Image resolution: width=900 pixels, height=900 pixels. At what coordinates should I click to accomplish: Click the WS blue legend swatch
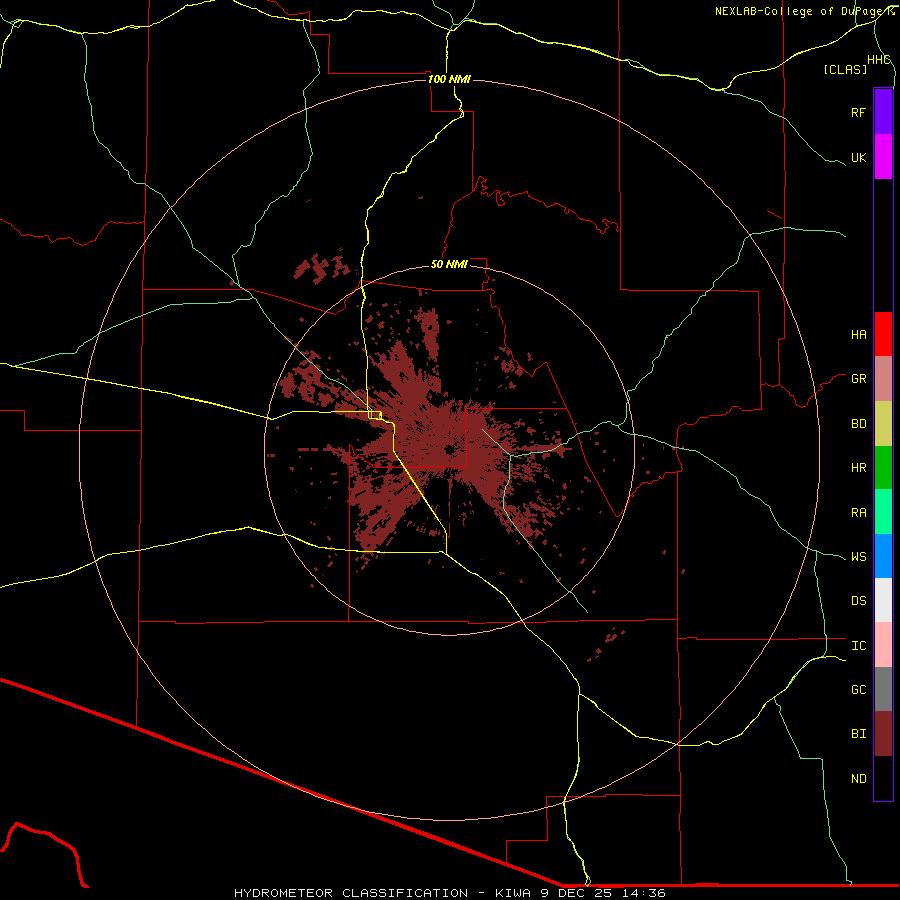[x=883, y=556]
